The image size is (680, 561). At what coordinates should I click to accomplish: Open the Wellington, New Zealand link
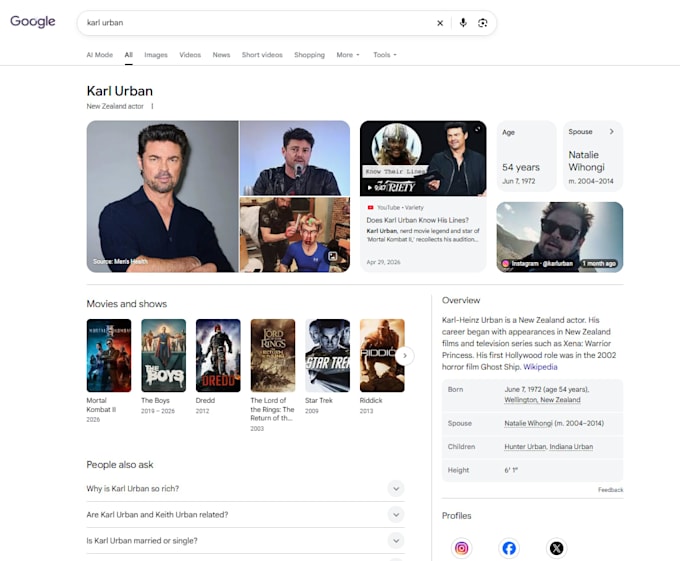pyautogui.click(x=542, y=400)
